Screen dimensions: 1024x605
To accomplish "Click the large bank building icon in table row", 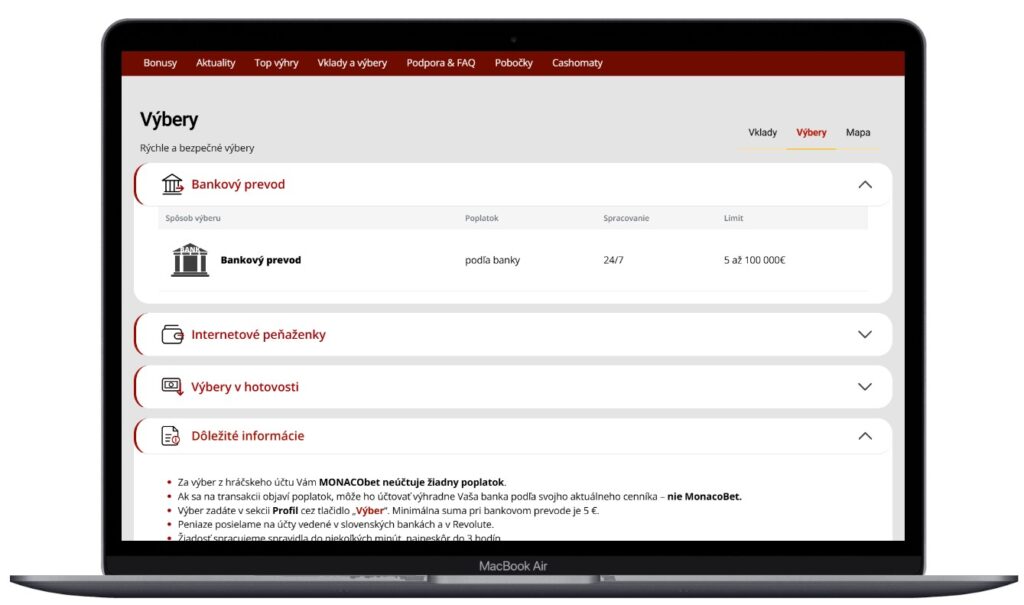I will click(190, 260).
